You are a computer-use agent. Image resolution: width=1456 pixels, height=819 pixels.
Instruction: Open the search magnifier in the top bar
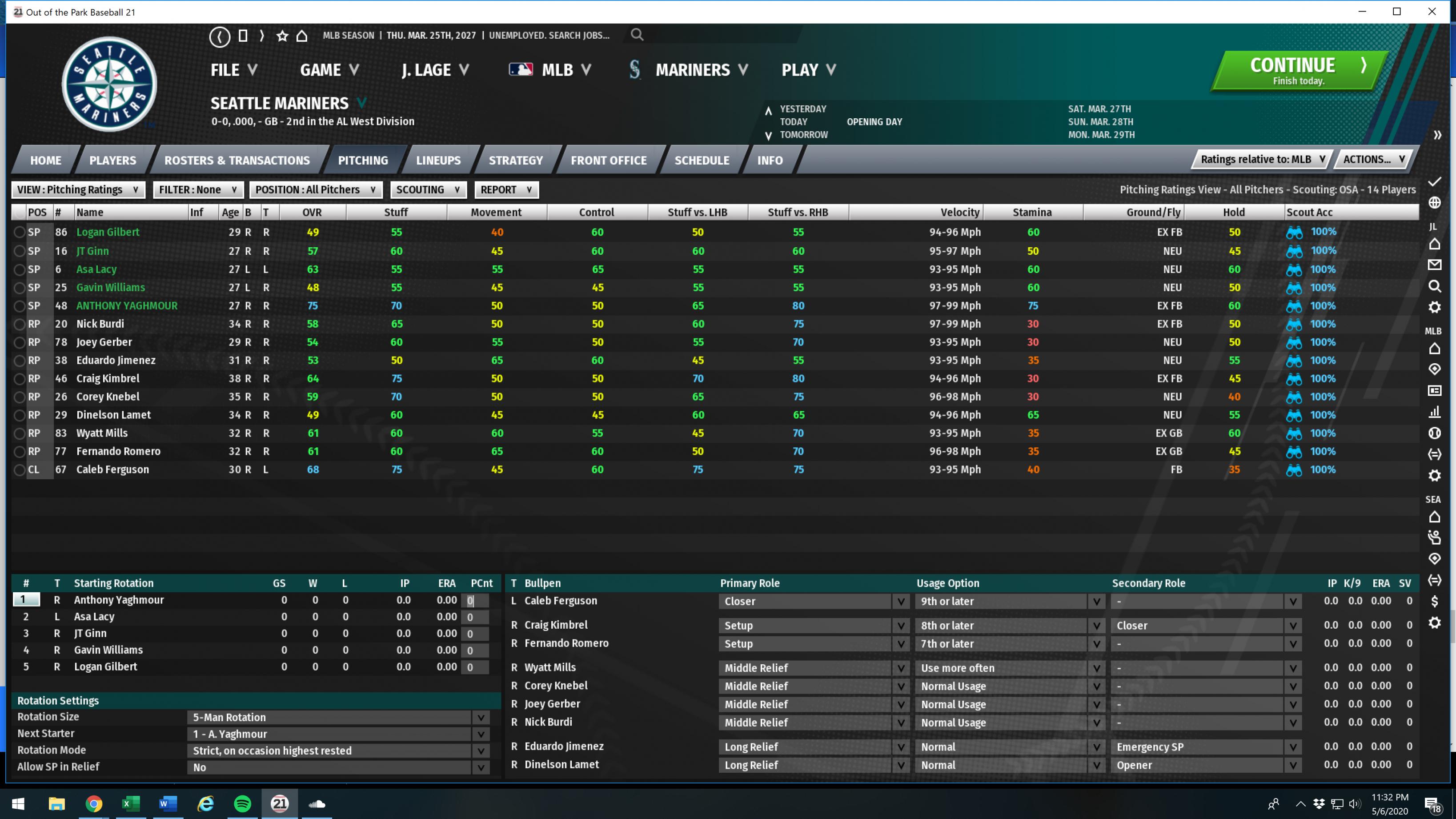click(x=637, y=35)
